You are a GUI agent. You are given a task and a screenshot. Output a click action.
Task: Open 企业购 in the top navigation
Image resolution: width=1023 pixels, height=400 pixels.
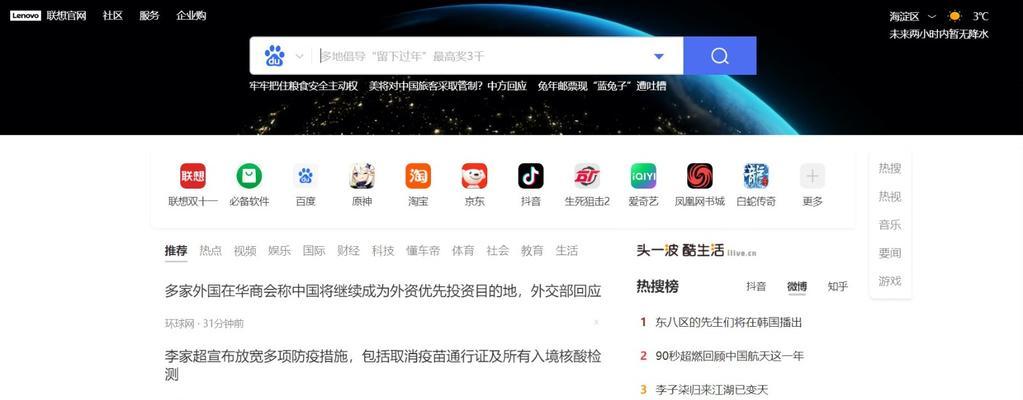191,16
